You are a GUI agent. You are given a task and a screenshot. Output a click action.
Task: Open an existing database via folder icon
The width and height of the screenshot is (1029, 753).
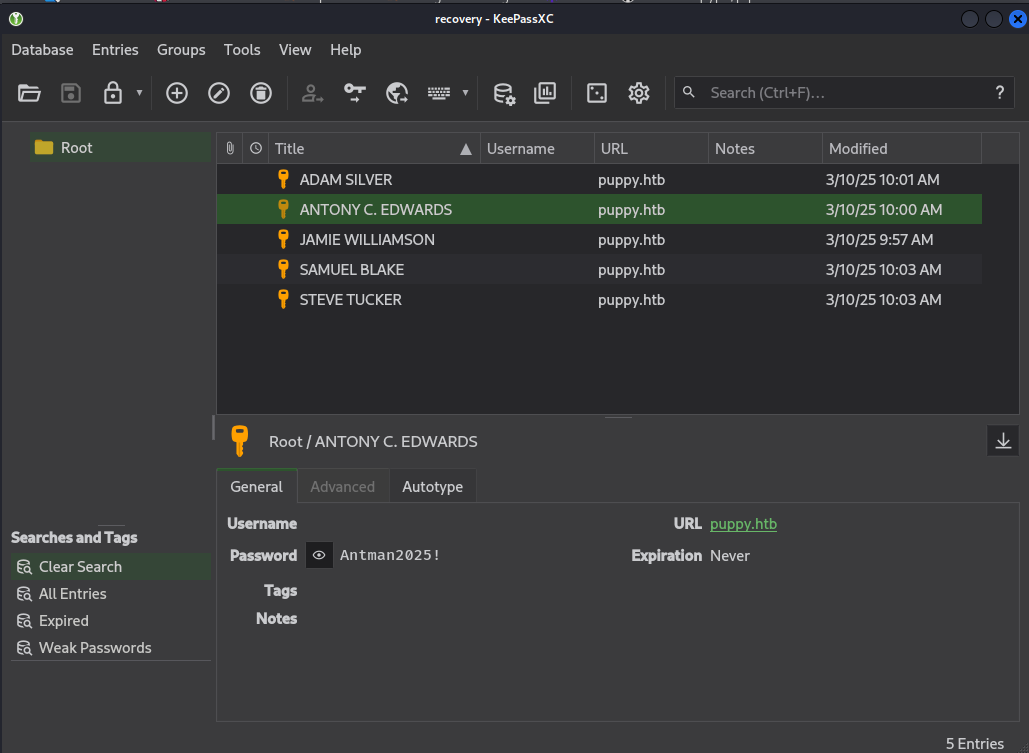point(30,93)
